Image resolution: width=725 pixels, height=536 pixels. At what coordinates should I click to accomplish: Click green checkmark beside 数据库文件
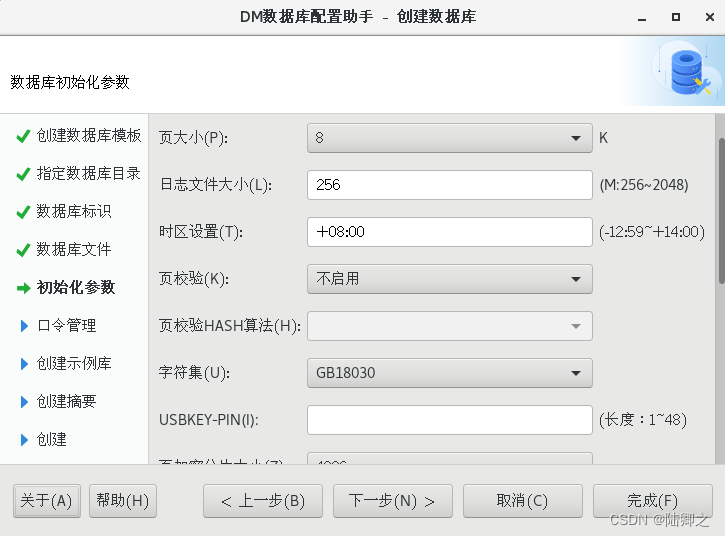[23, 250]
